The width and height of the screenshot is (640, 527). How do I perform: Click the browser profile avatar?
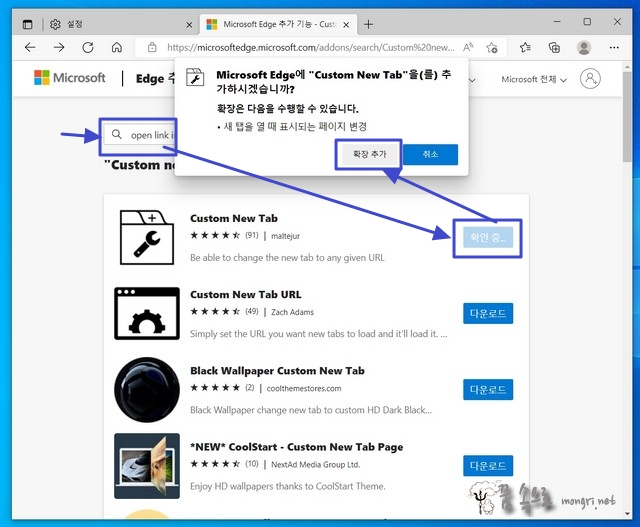point(584,47)
